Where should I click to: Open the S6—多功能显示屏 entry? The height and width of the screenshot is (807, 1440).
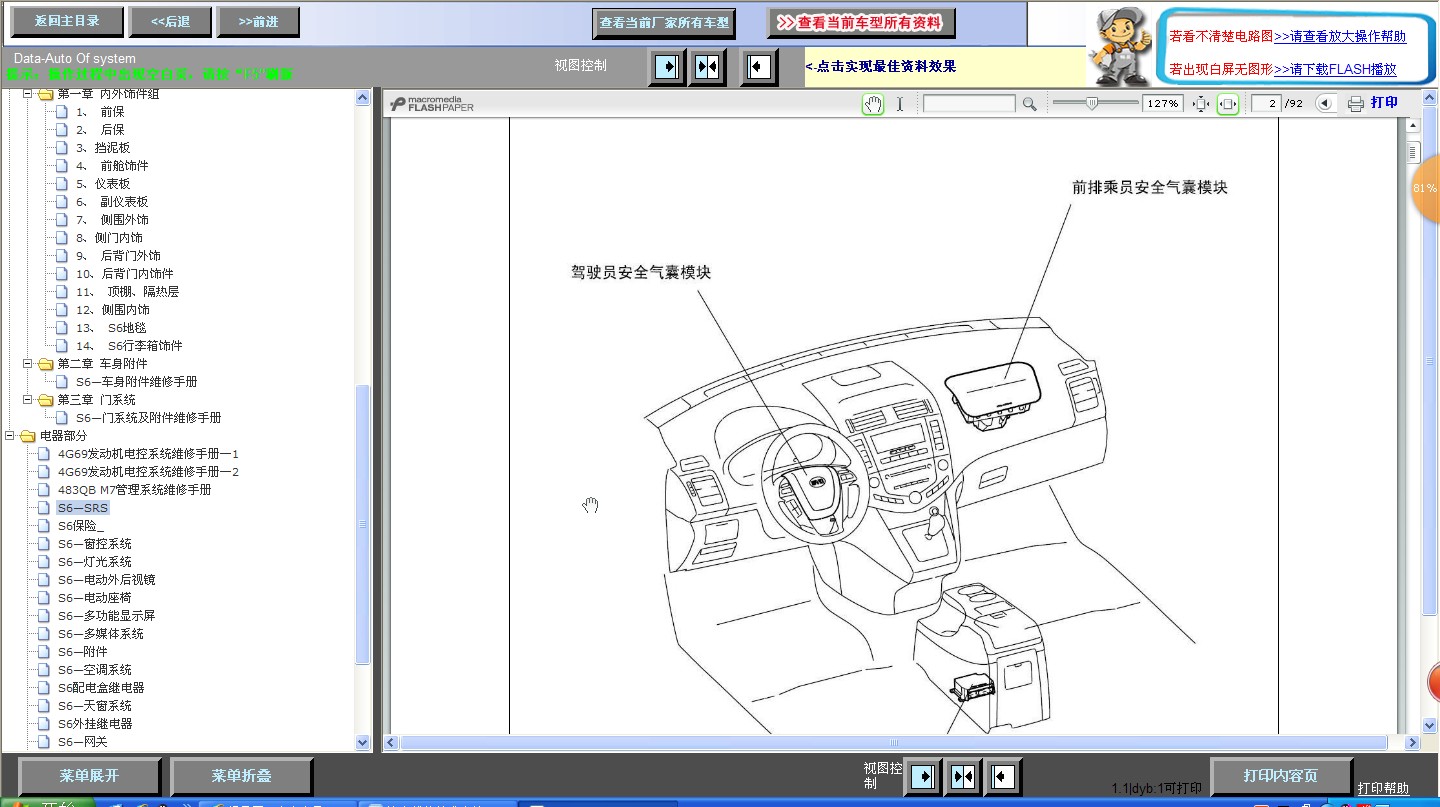pos(106,616)
